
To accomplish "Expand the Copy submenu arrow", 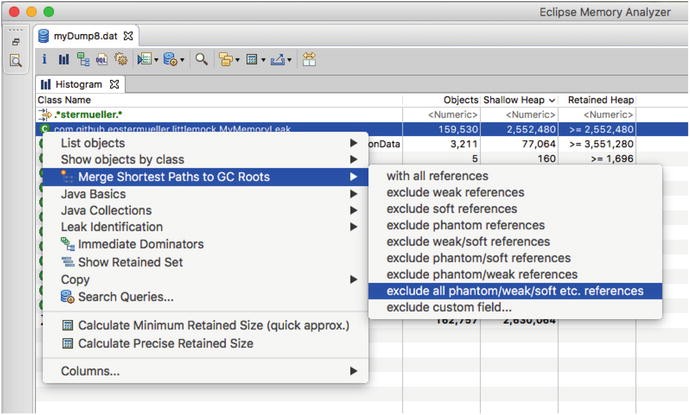I will pyautogui.click(x=353, y=279).
